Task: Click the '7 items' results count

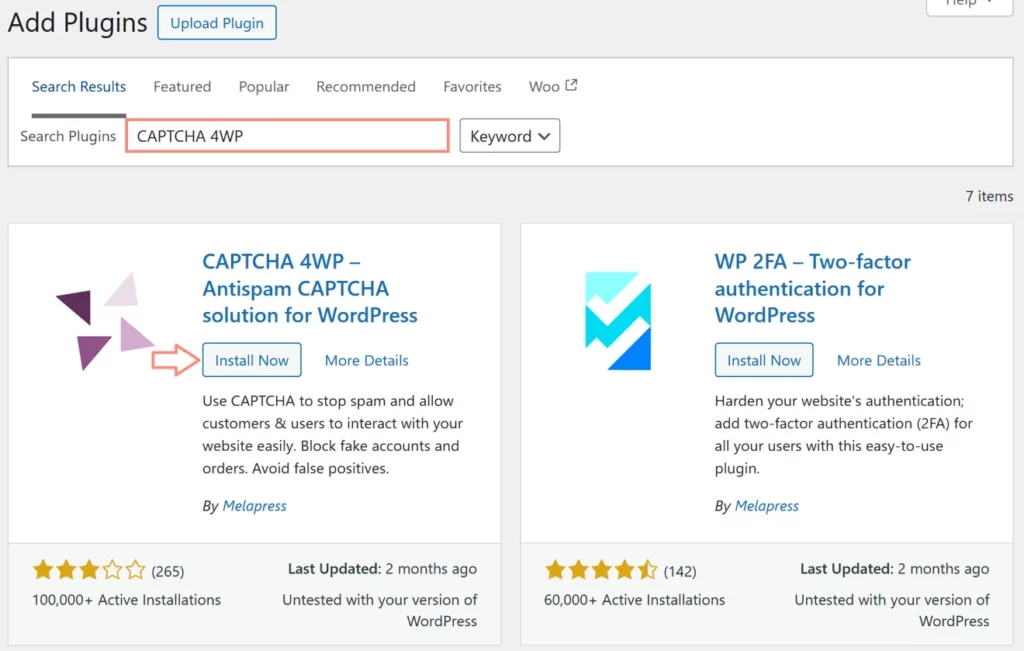Action: click(x=989, y=196)
